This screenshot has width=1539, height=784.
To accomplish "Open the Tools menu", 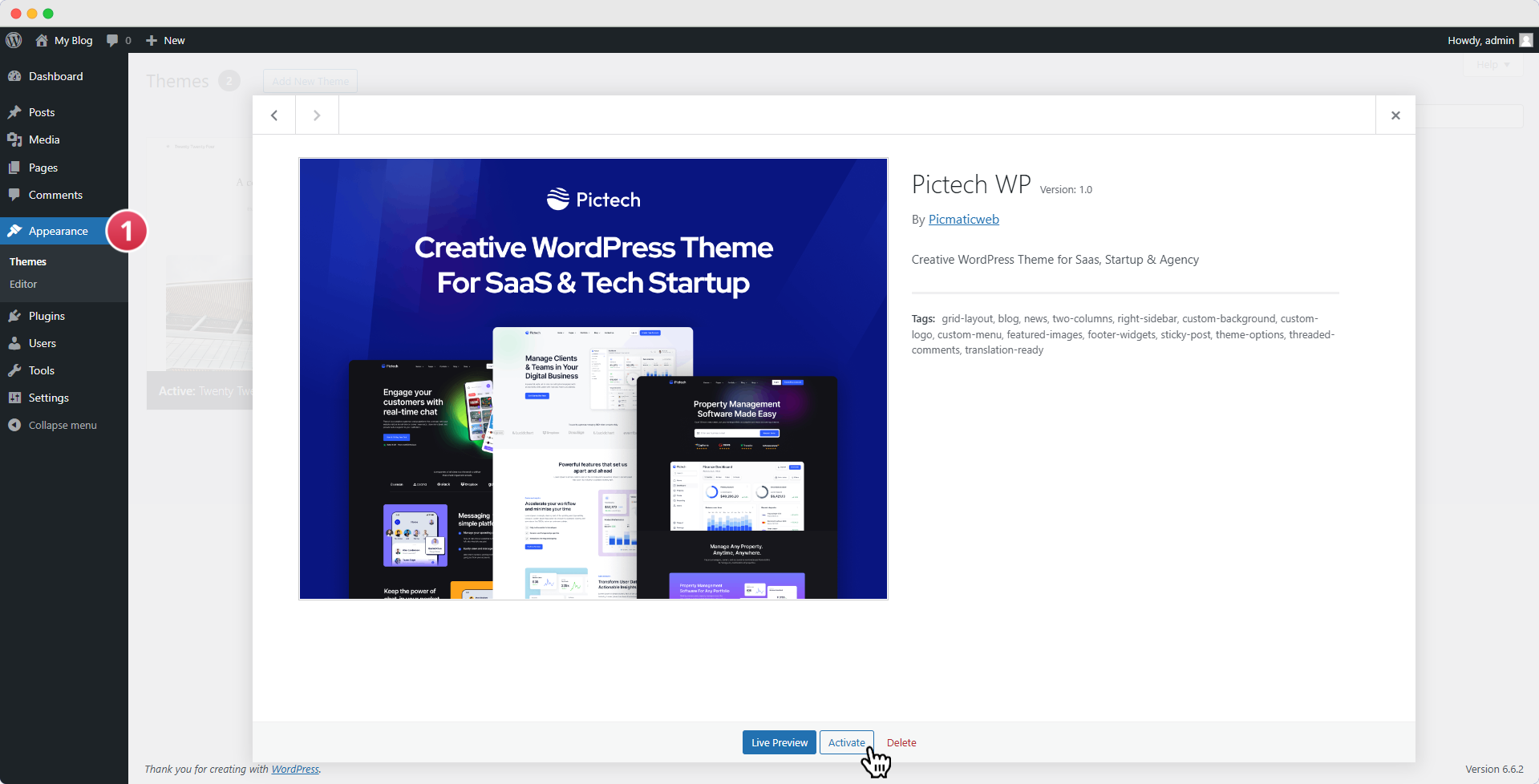I will 64,370.
